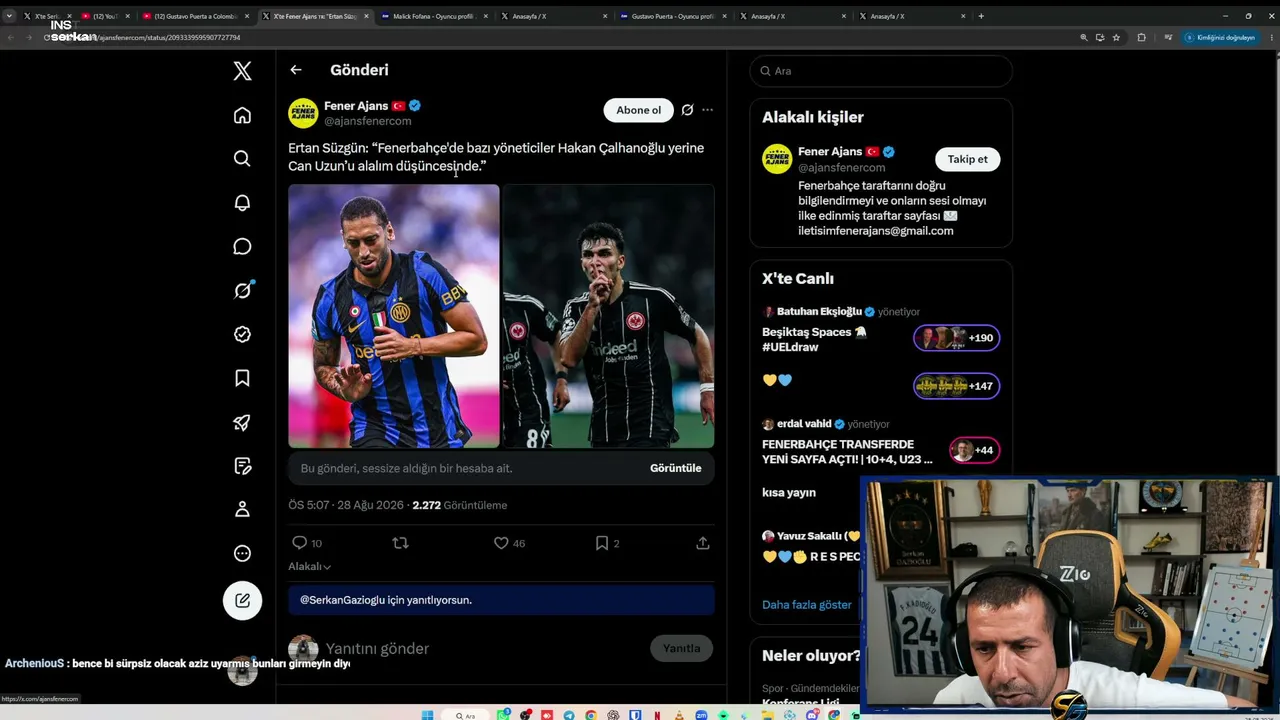Open the +147 listeners space badge

pos(957,386)
